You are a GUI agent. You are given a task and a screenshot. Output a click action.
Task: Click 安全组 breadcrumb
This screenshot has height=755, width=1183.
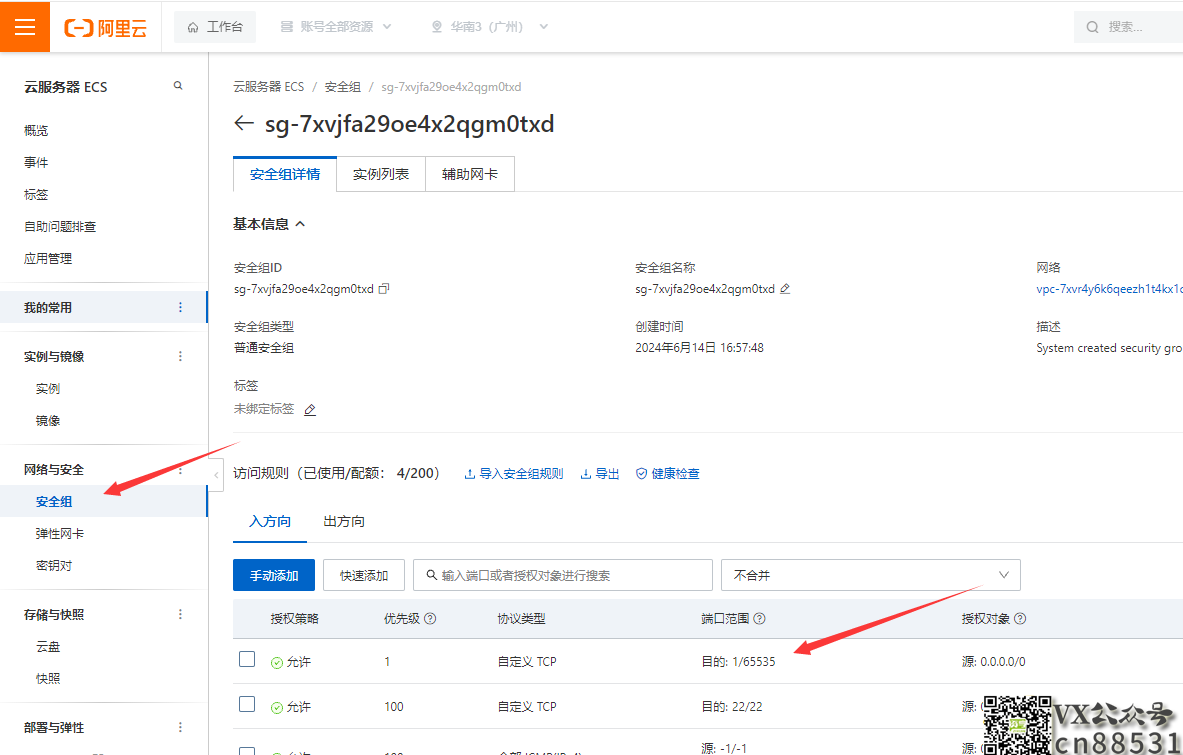[x=343, y=87]
